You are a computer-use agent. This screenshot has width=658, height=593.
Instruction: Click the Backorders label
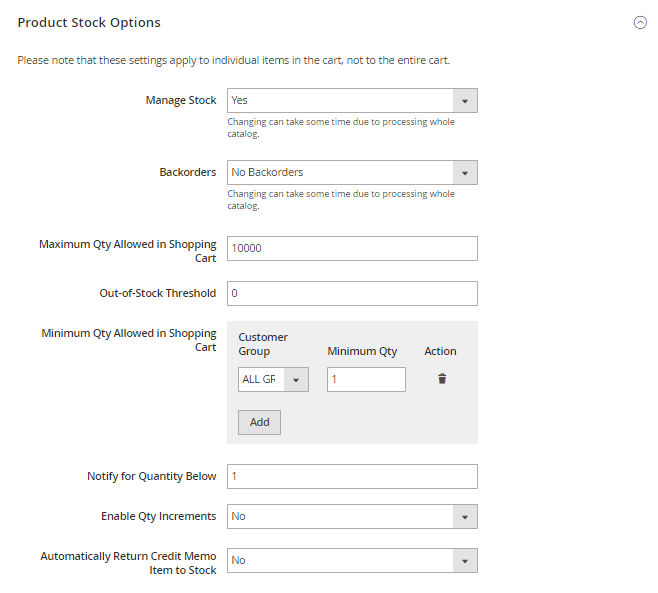[188, 172]
